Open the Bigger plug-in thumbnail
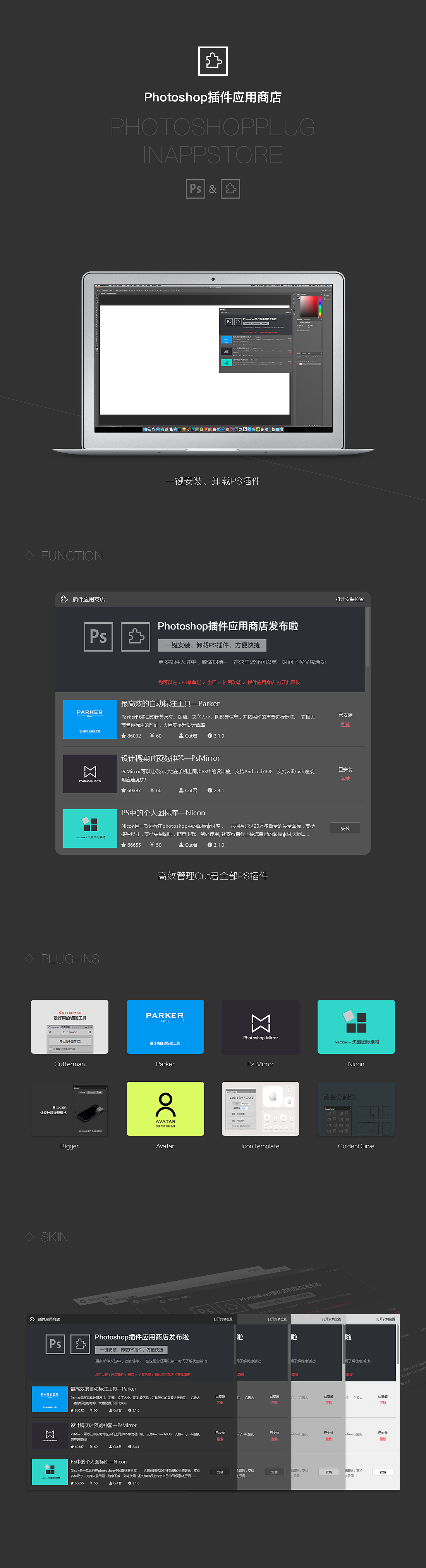The width and height of the screenshot is (426, 1568). coord(70,1109)
